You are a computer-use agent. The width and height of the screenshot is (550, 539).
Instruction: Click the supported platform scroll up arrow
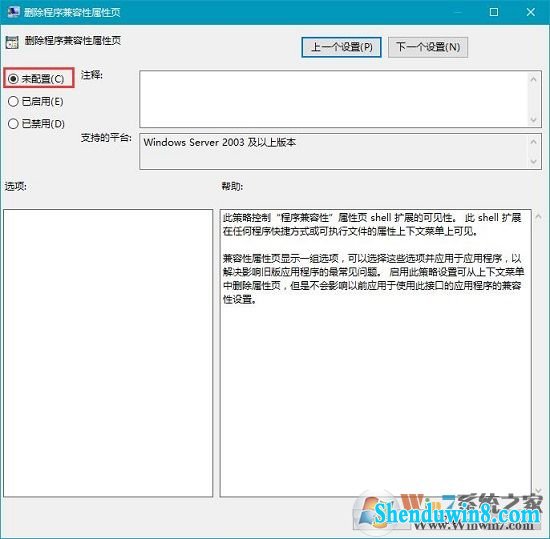coord(533,142)
